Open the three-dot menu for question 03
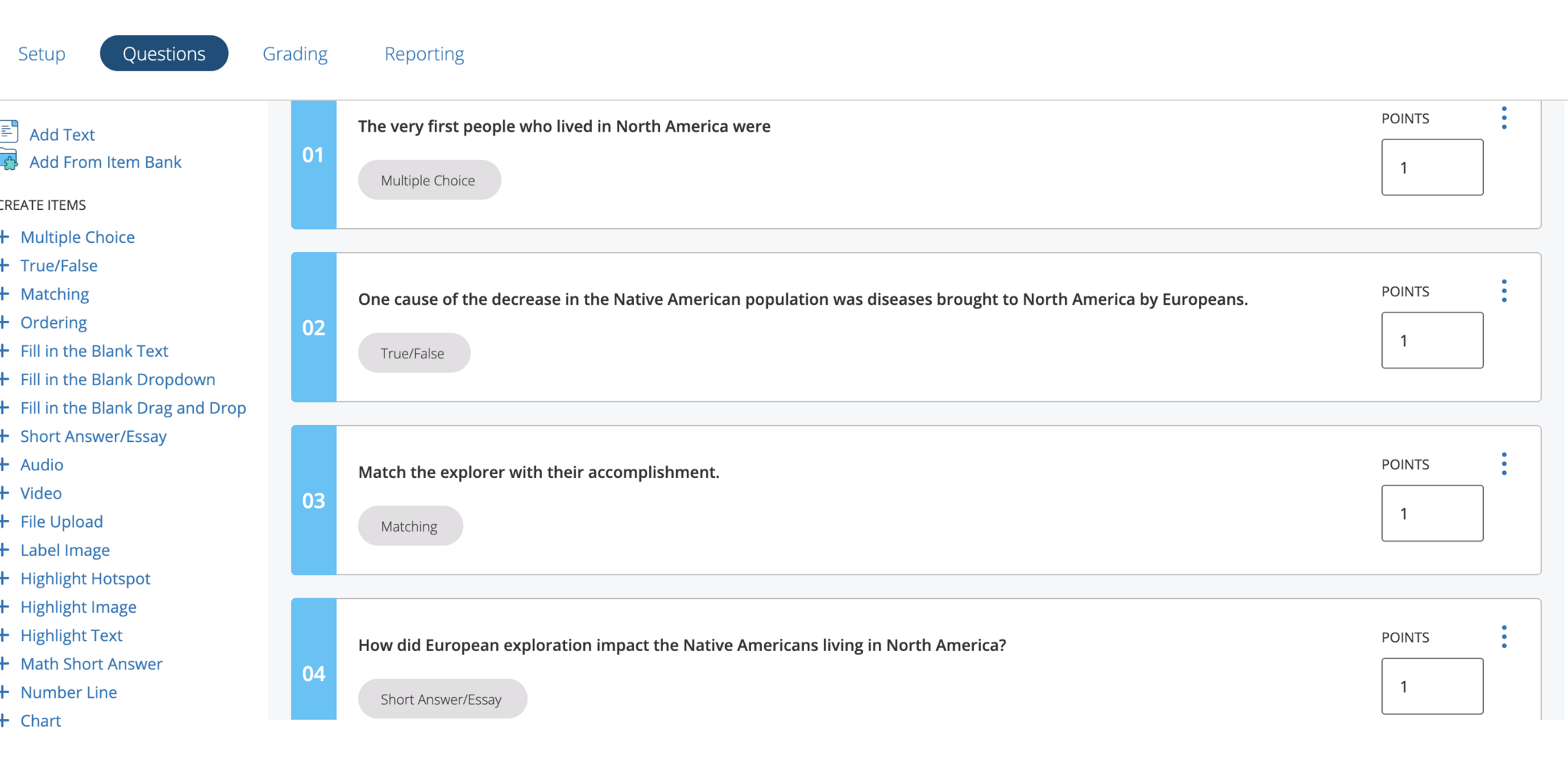 coord(1504,464)
